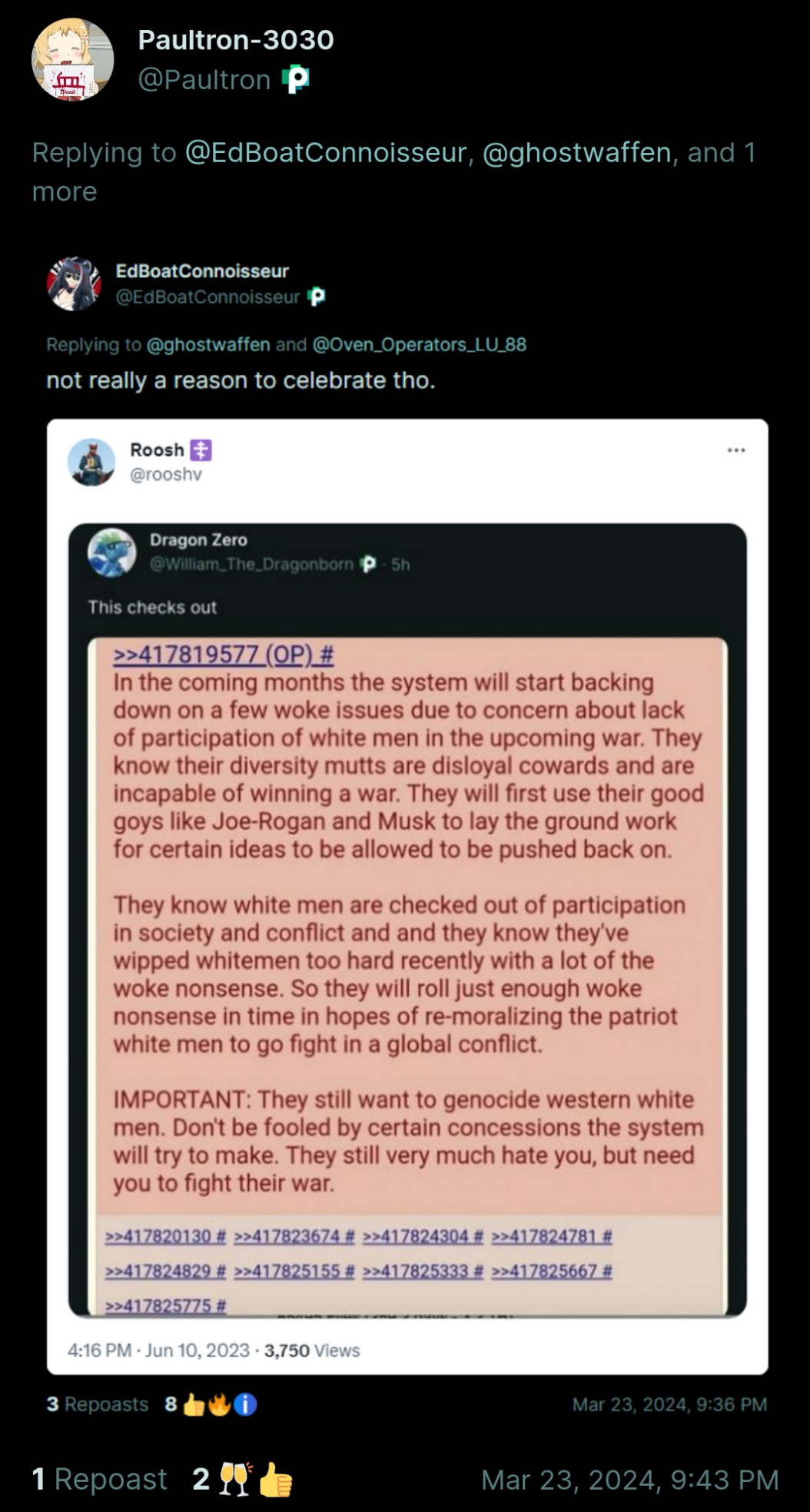Open the three-dot menu on Roosh's post

736,450
